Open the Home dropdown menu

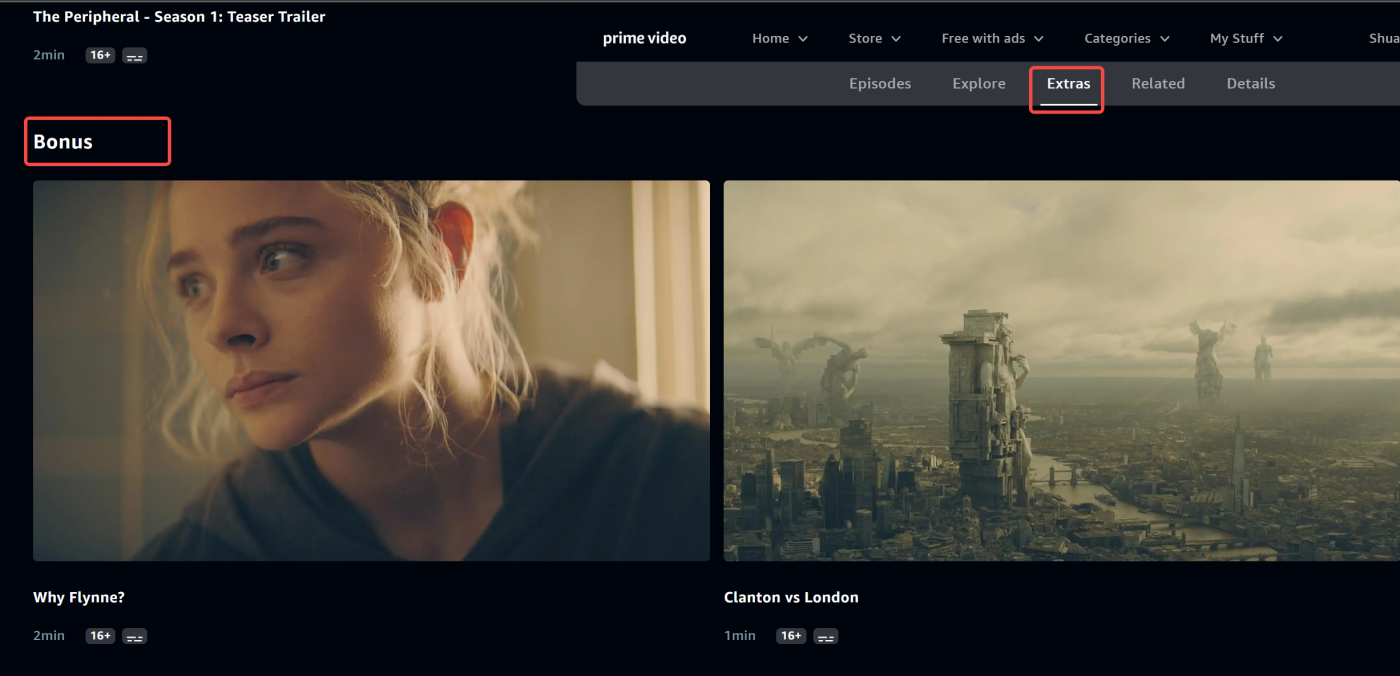(x=780, y=38)
